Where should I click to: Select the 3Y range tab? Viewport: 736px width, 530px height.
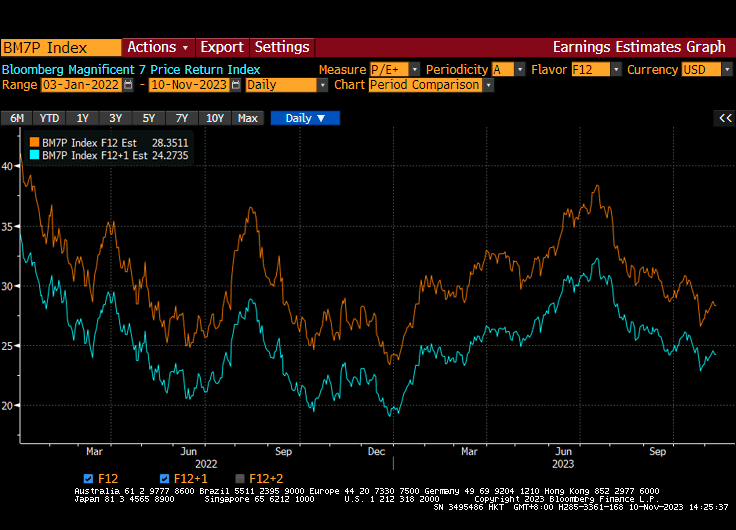pos(115,118)
